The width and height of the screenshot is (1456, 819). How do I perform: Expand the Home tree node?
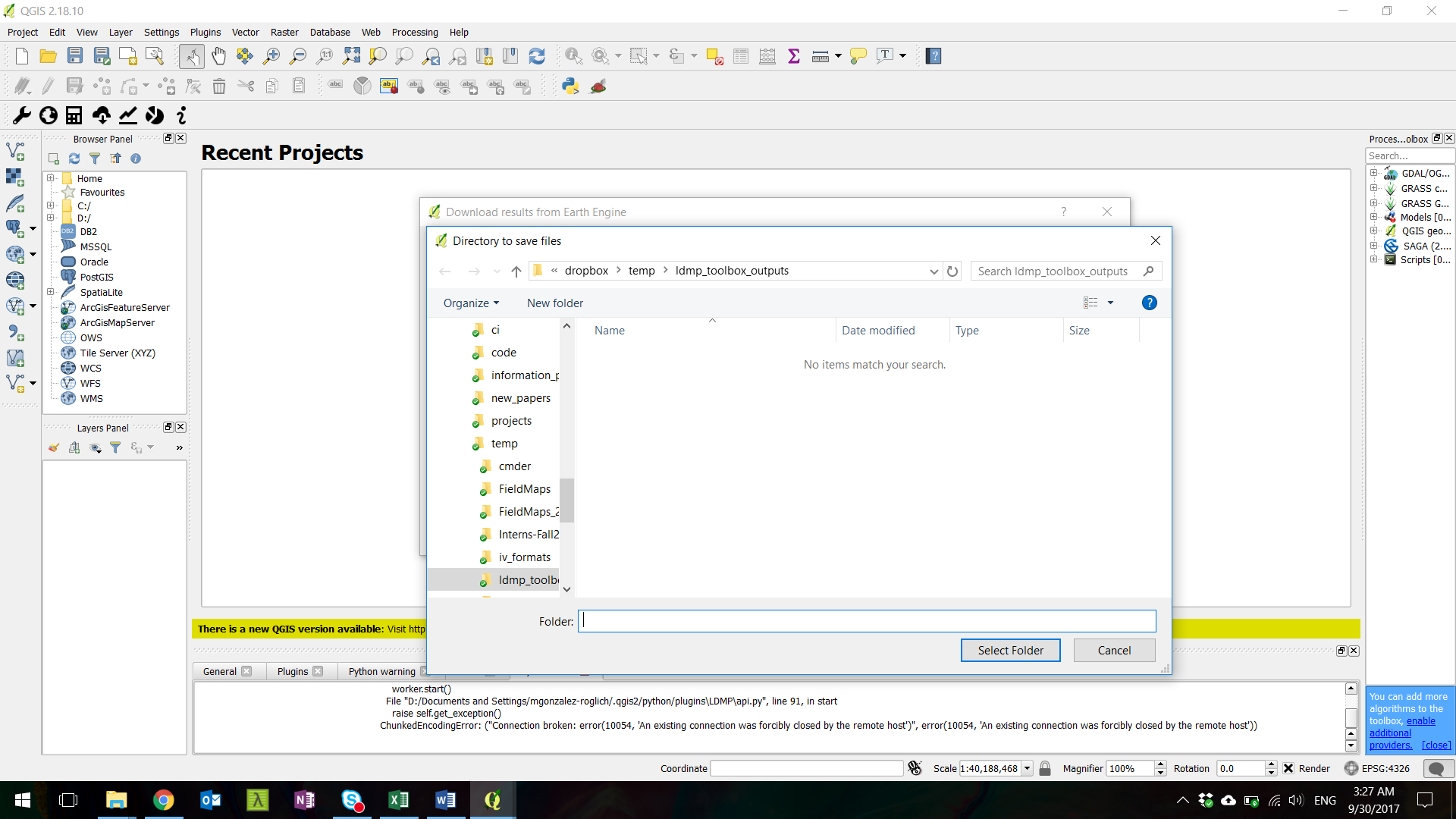(51, 178)
